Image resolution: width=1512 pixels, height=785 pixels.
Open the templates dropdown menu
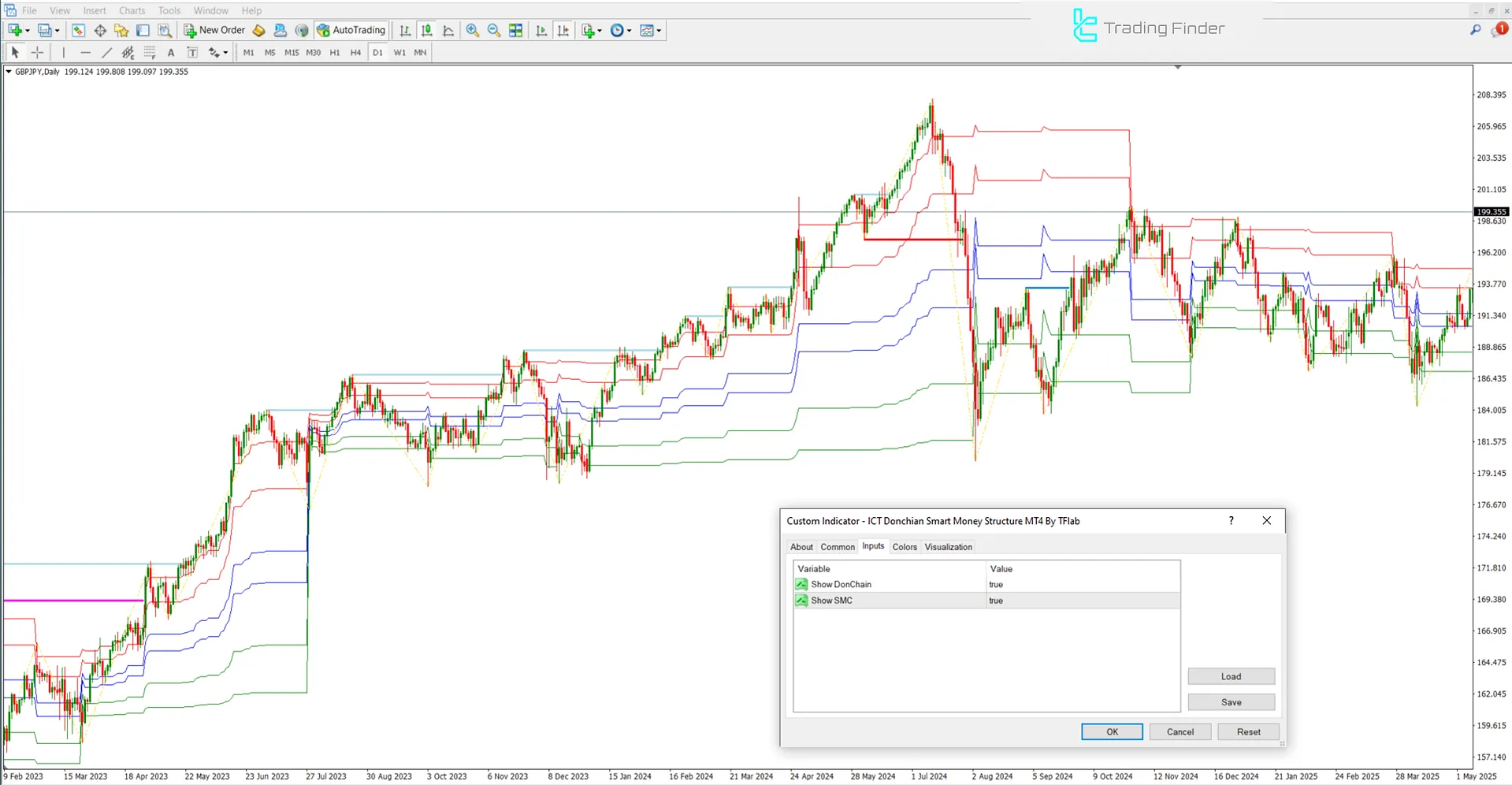click(x=659, y=30)
